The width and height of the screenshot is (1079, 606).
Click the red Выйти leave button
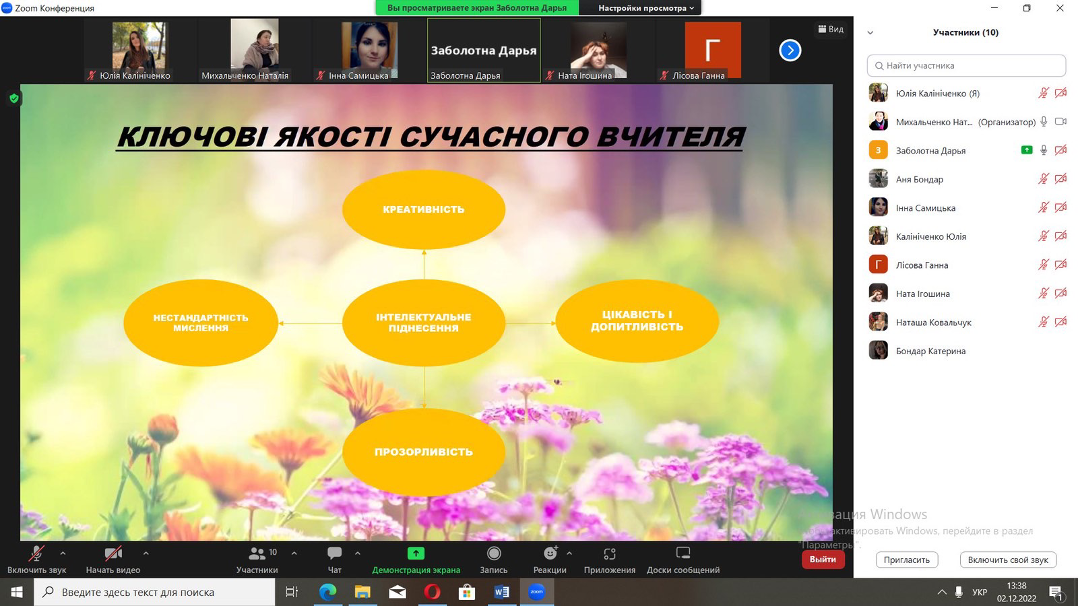click(x=823, y=560)
